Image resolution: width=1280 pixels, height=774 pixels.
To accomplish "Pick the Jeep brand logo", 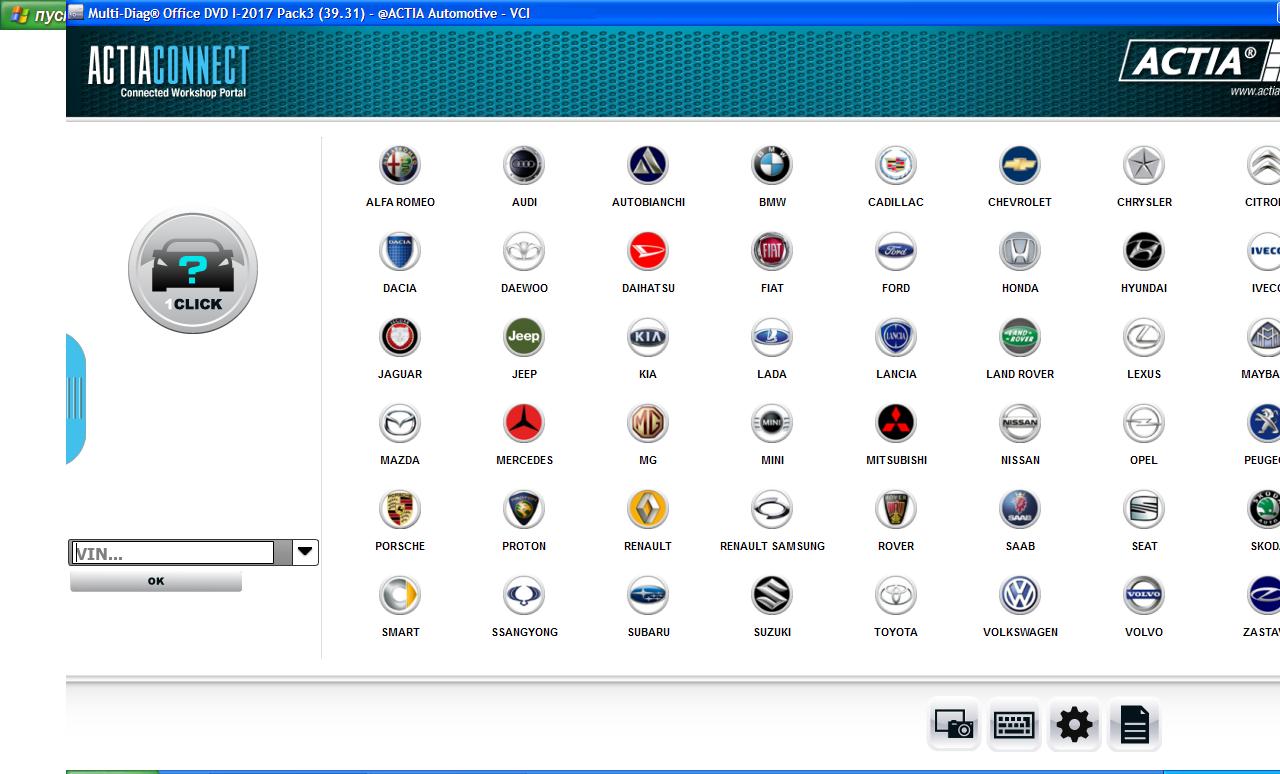I will [524, 337].
